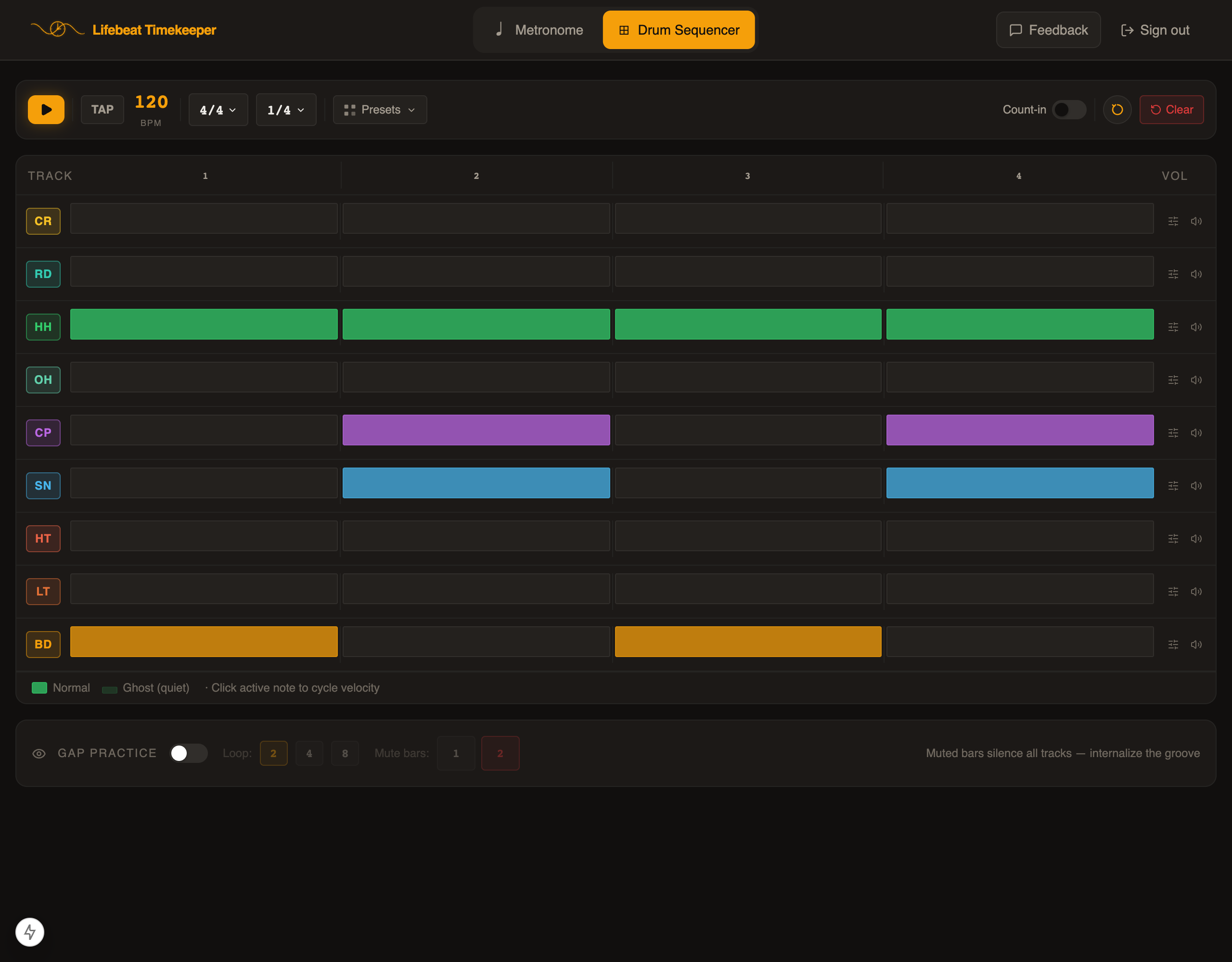Mute the CP track speaker icon

coord(1196,432)
